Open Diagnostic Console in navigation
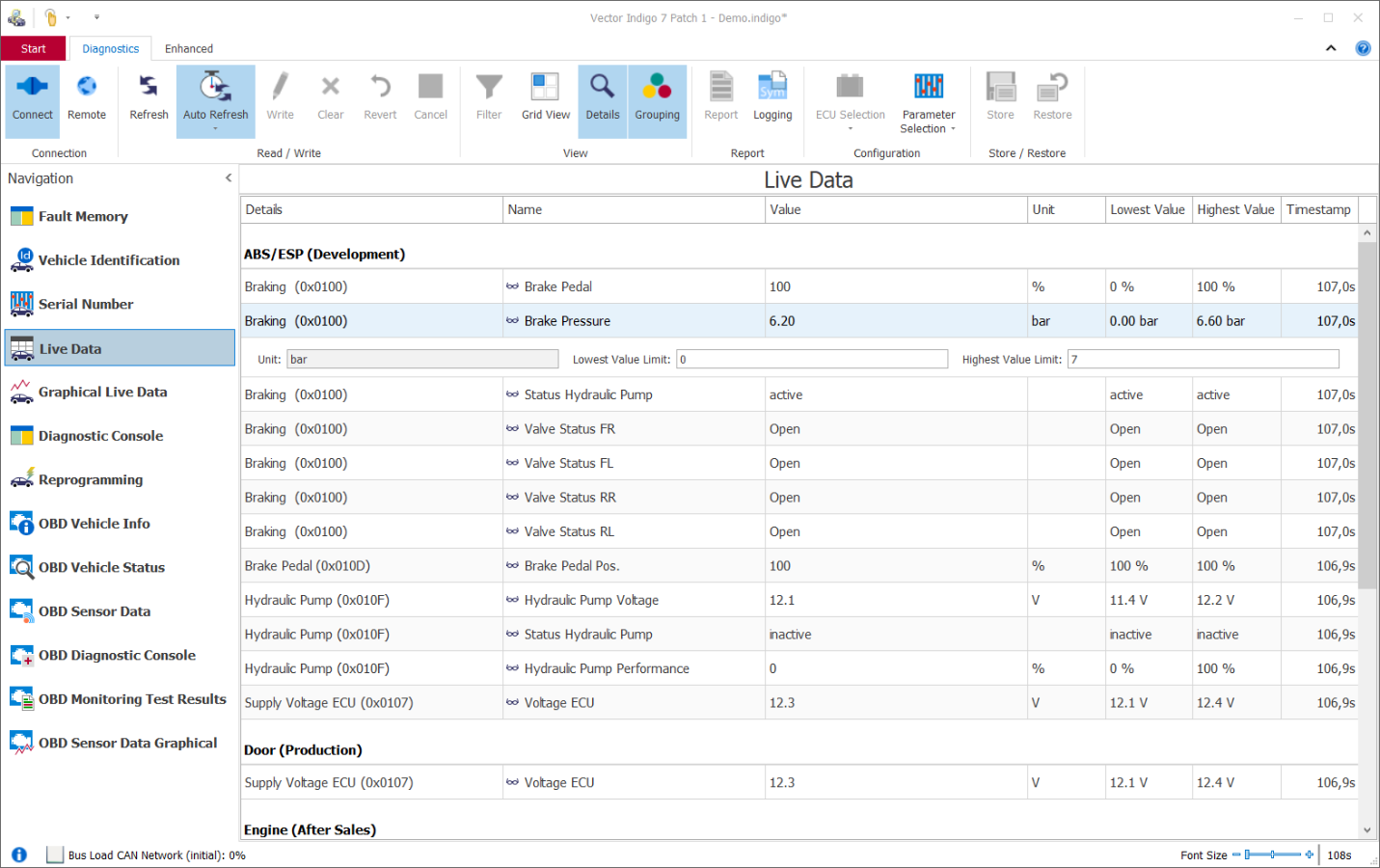Image resolution: width=1380 pixels, height=868 pixels. point(120,436)
